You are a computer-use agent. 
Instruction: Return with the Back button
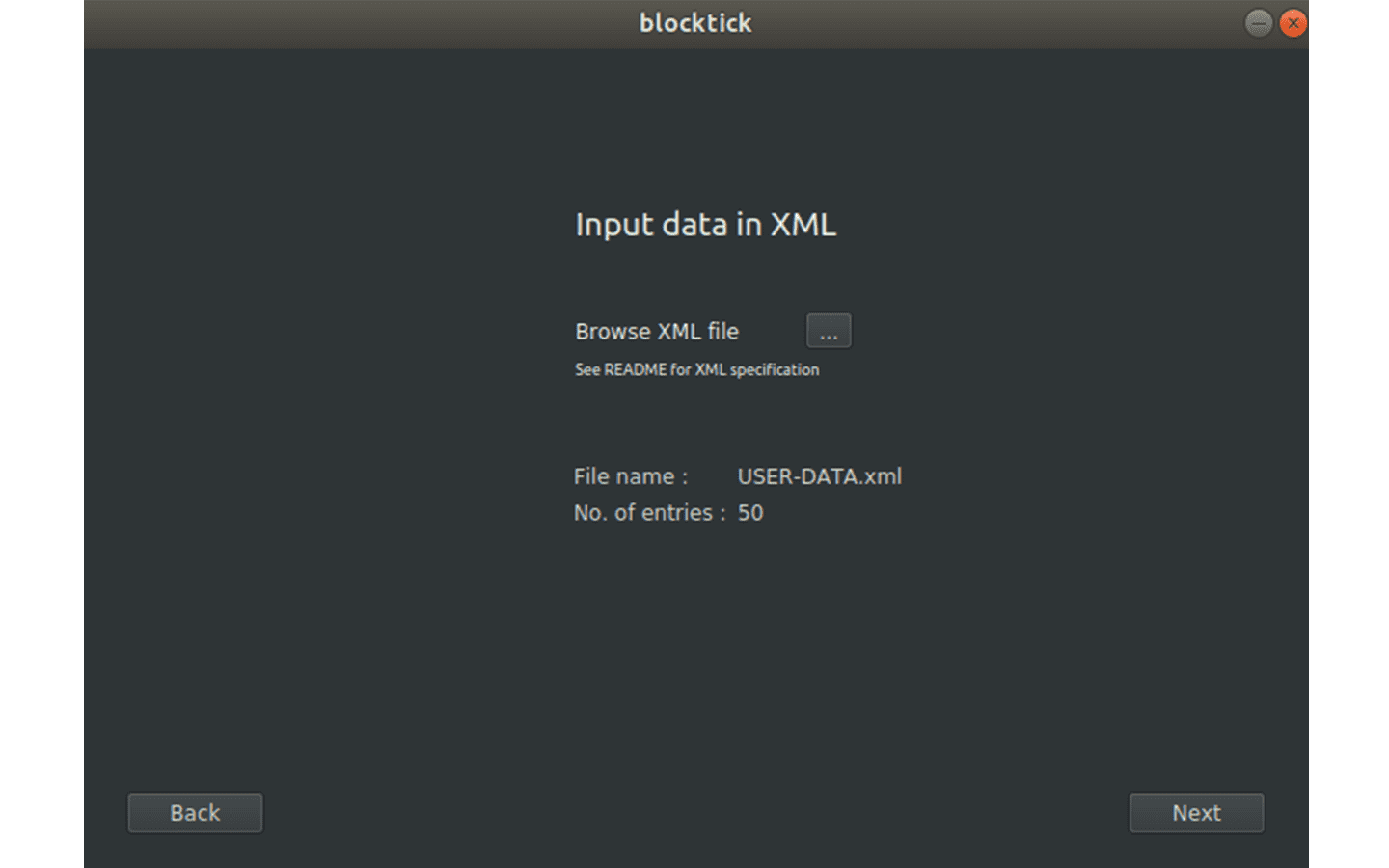pos(195,813)
